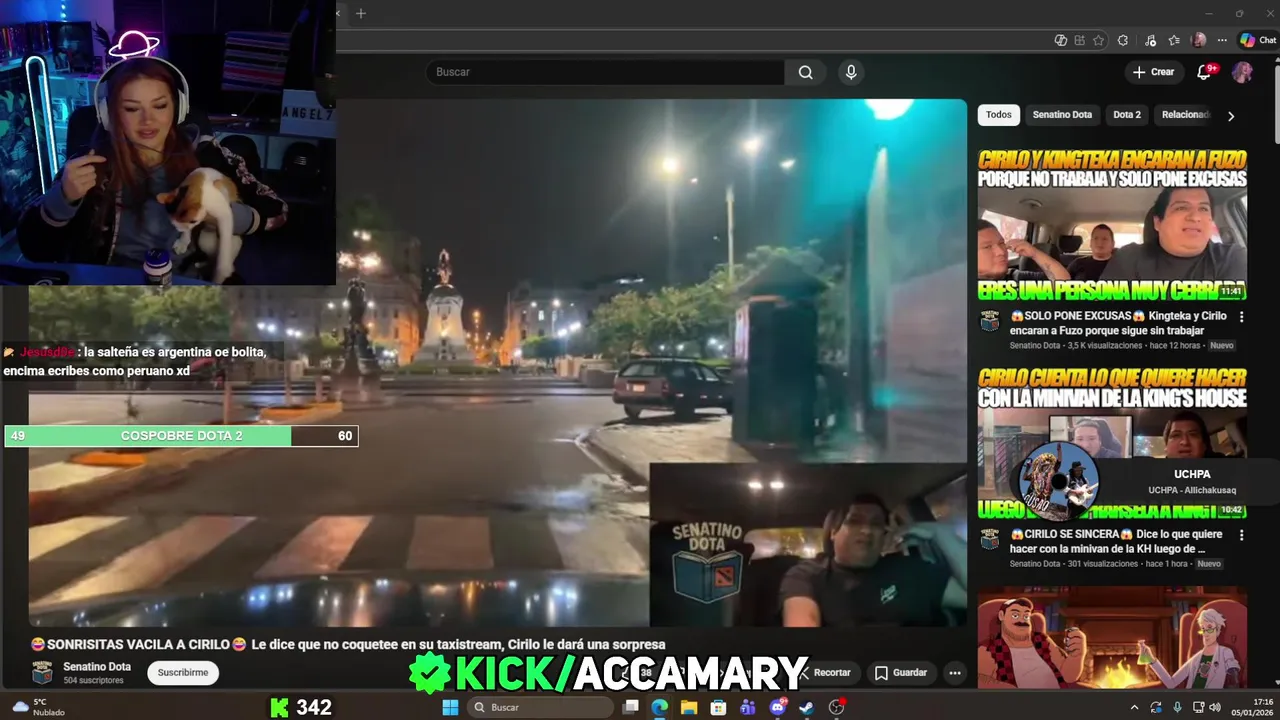
Task: Show hidden system tray icons chevron
Action: point(1134,707)
